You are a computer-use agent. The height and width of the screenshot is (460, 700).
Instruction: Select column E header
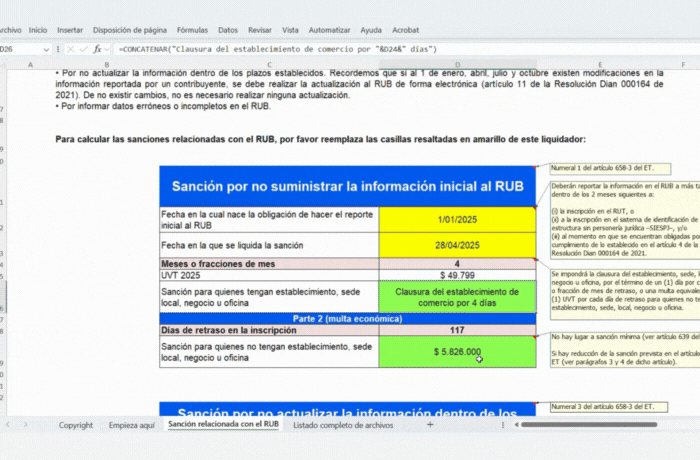click(600, 65)
